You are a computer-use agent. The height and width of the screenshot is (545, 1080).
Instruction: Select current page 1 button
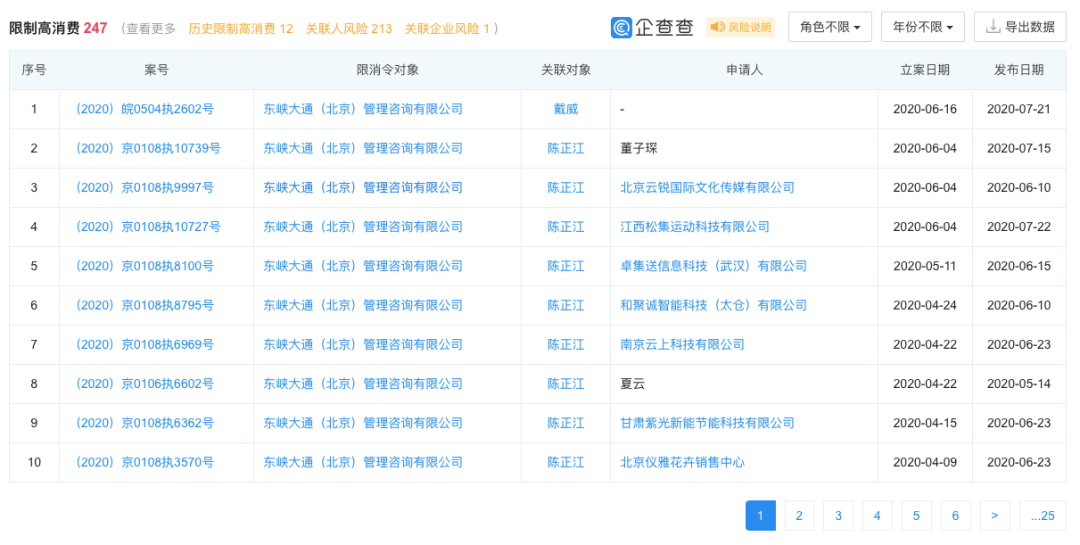coord(760,515)
